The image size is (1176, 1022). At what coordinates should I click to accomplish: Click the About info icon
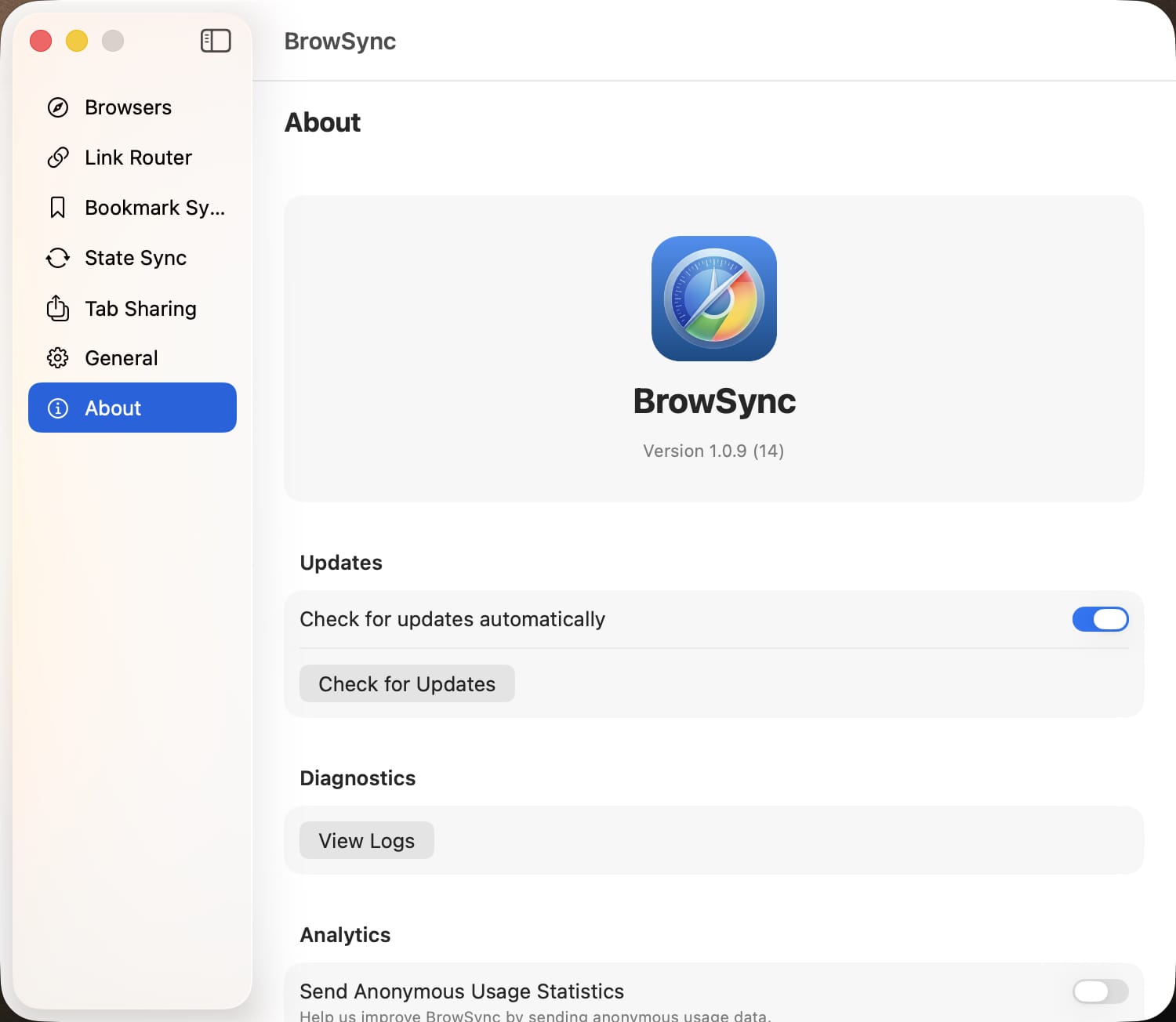click(x=58, y=408)
